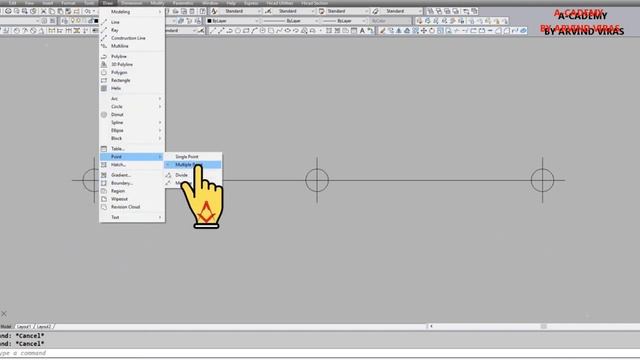Choose Rectangle from the Draw menu
The height and width of the screenshot is (360, 640).
tap(132, 80)
